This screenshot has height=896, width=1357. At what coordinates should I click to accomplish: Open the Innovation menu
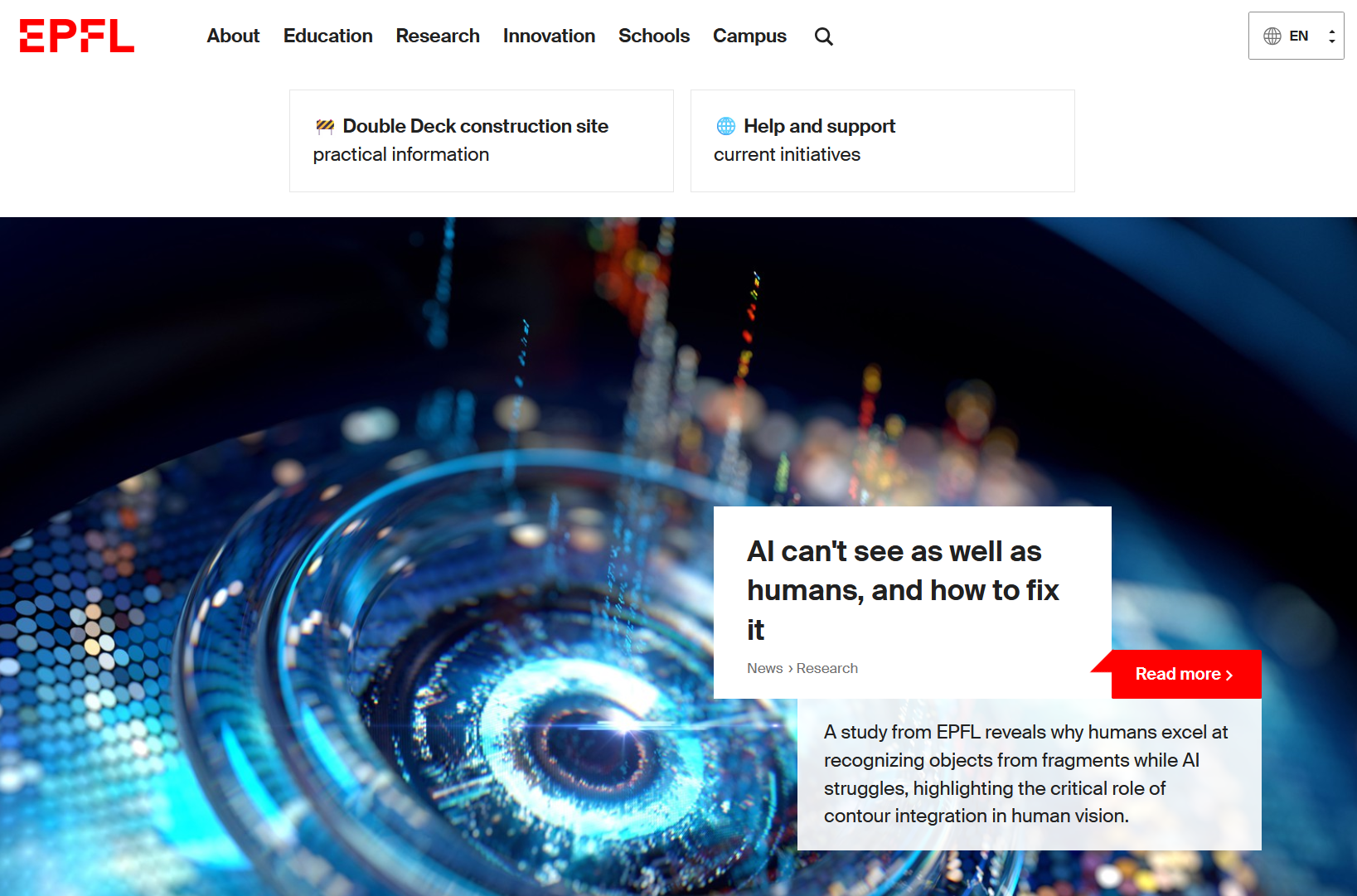click(549, 36)
